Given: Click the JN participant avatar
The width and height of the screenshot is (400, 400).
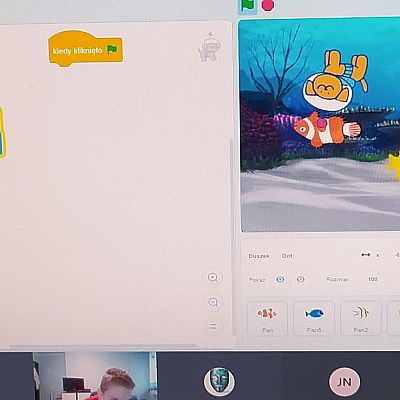Looking at the screenshot, I should pos(344,382).
